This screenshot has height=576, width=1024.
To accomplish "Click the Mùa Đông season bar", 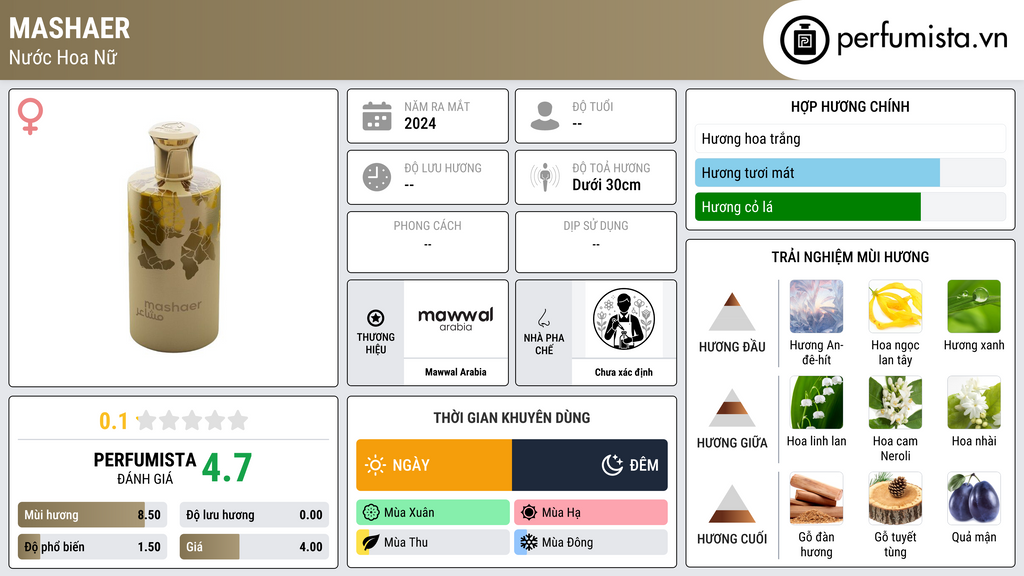I will (591, 543).
